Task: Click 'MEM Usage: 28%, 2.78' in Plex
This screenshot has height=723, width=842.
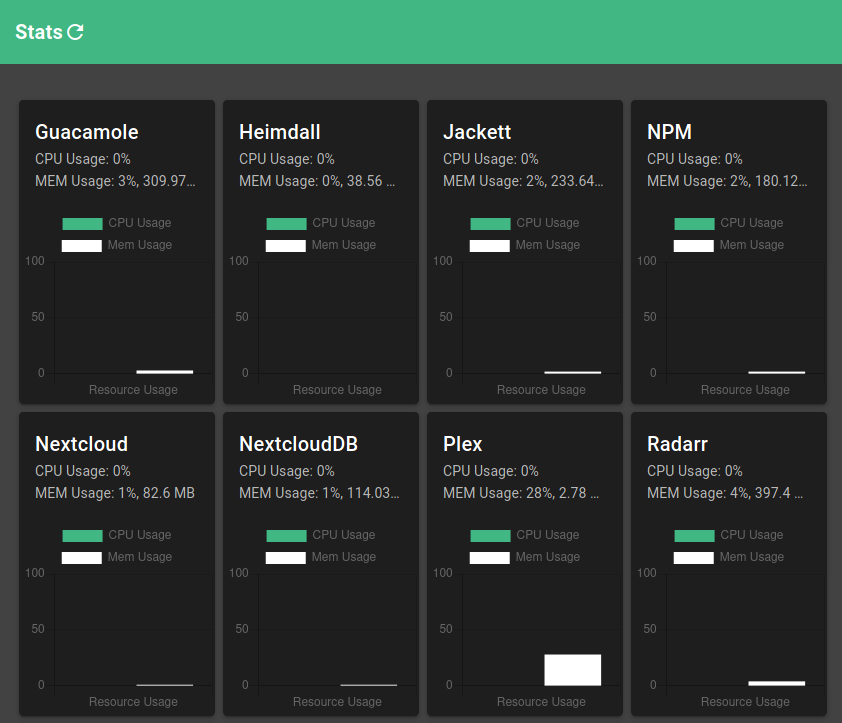Action: [x=521, y=493]
